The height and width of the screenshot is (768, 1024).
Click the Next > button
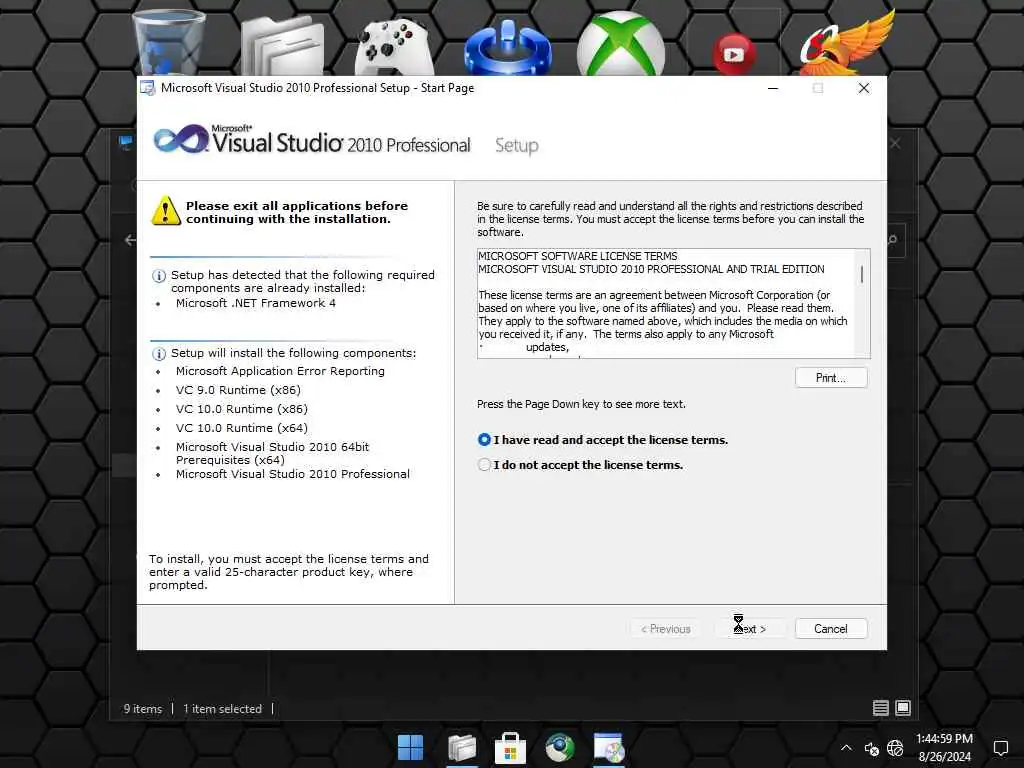click(x=750, y=629)
